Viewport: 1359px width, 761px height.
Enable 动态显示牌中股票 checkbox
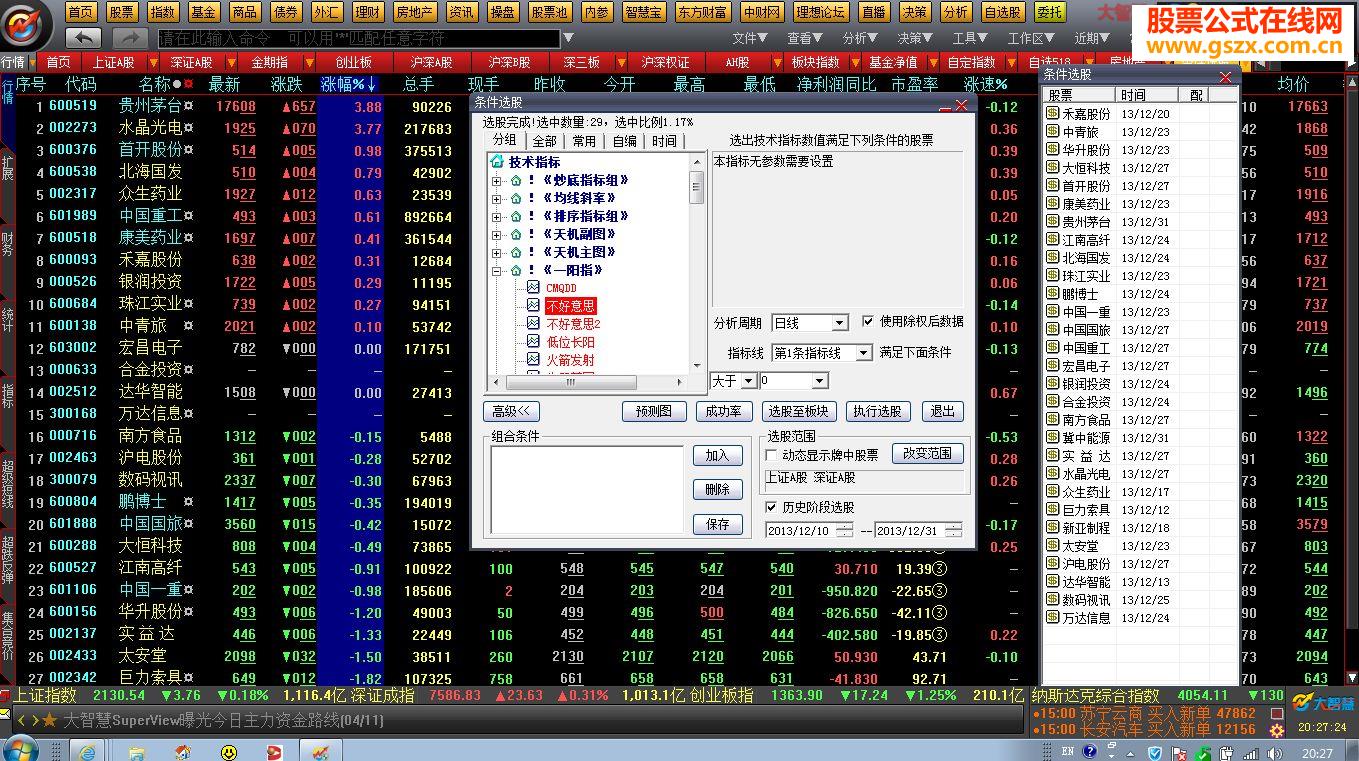point(771,455)
